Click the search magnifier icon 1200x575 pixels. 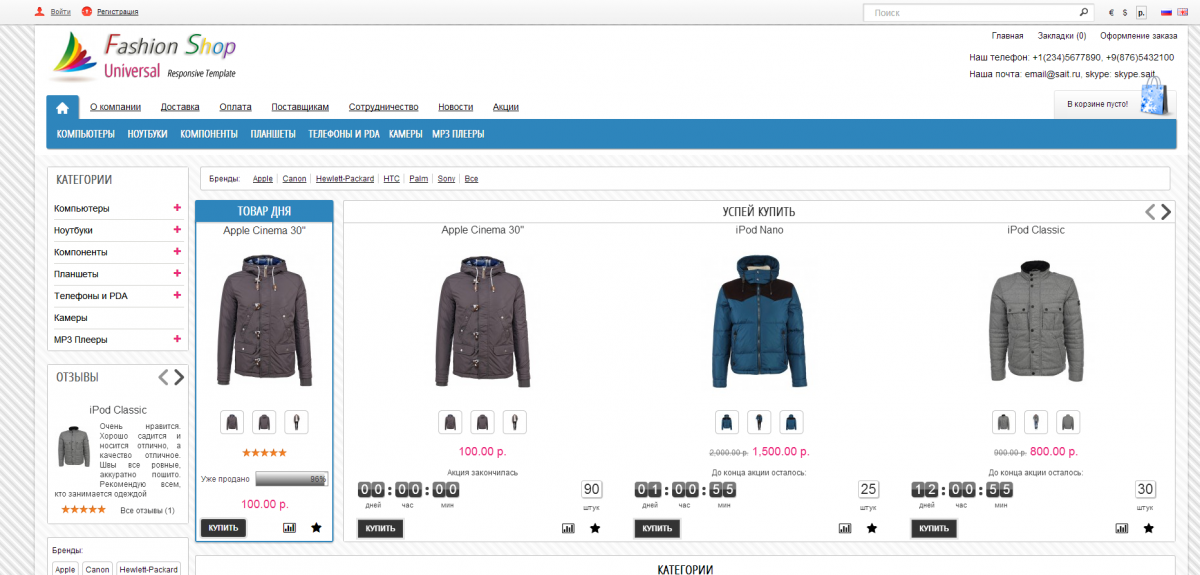pyautogui.click(x=1083, y=13)
